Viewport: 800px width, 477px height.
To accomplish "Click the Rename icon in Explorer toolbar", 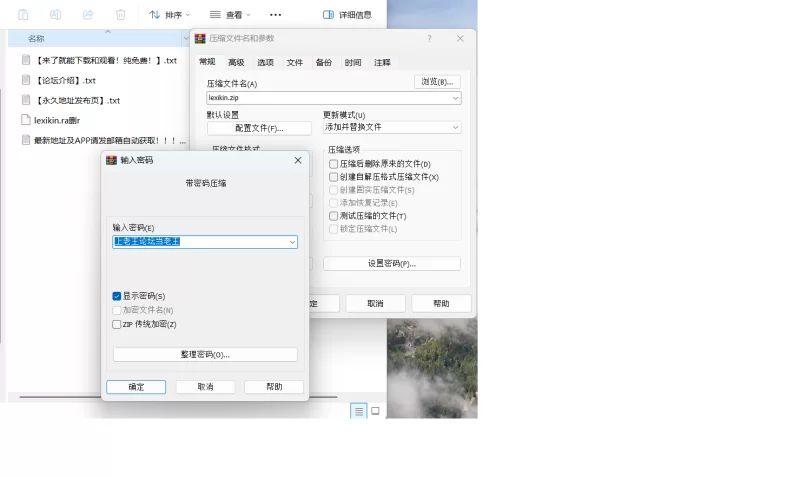I will click(56, 15).
